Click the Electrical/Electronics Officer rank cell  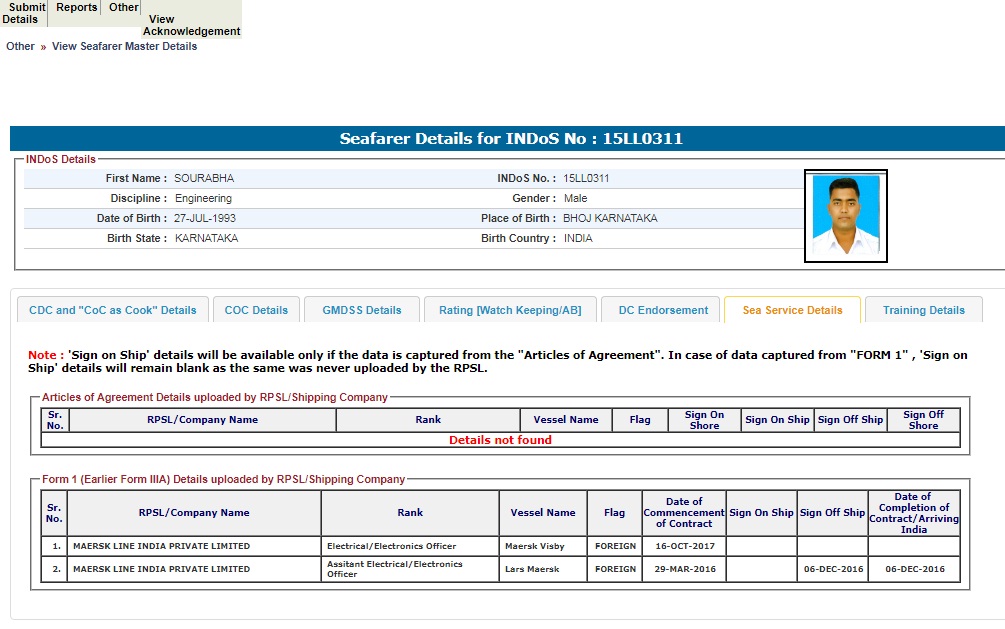409,547
